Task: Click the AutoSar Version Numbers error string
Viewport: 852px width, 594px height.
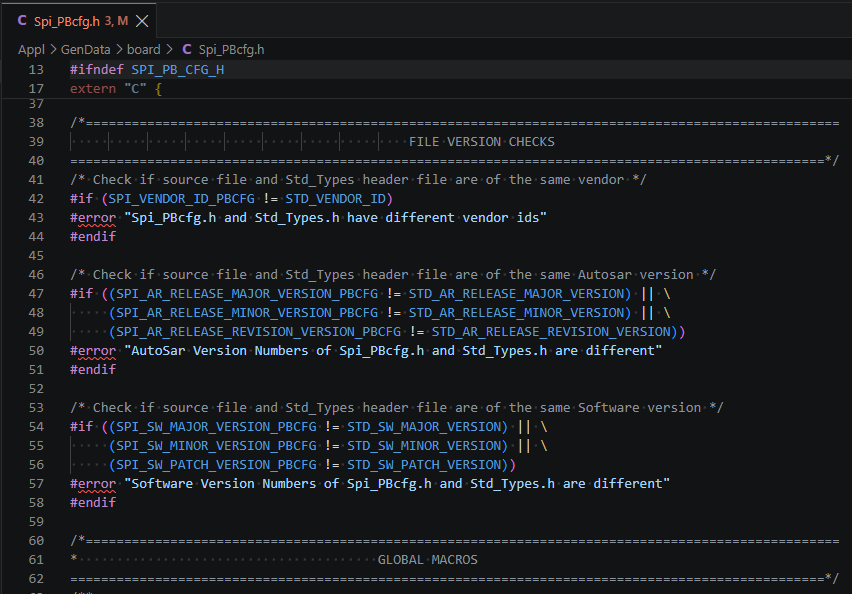Action: pyautogui.click(x=393, y=351)
